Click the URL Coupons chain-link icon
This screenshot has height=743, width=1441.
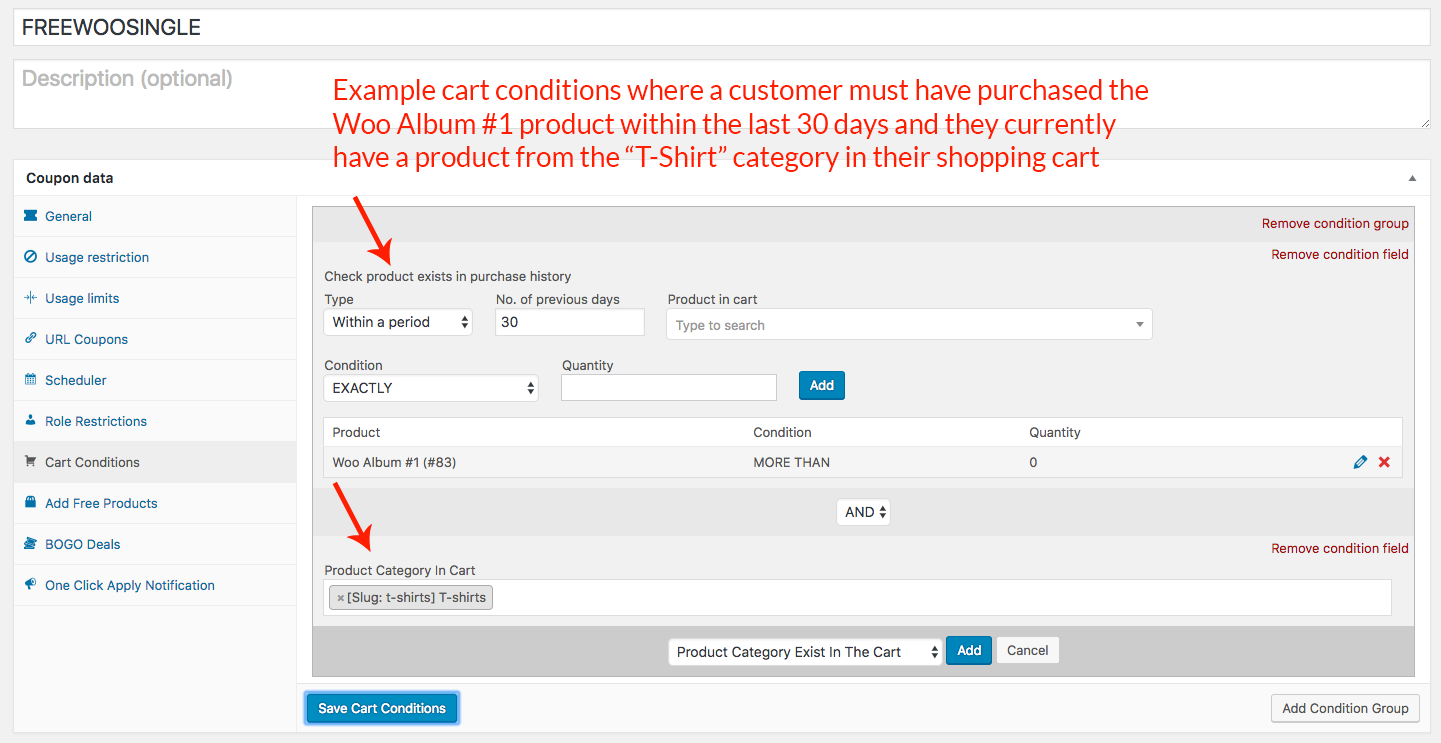(x=31, y=339)
